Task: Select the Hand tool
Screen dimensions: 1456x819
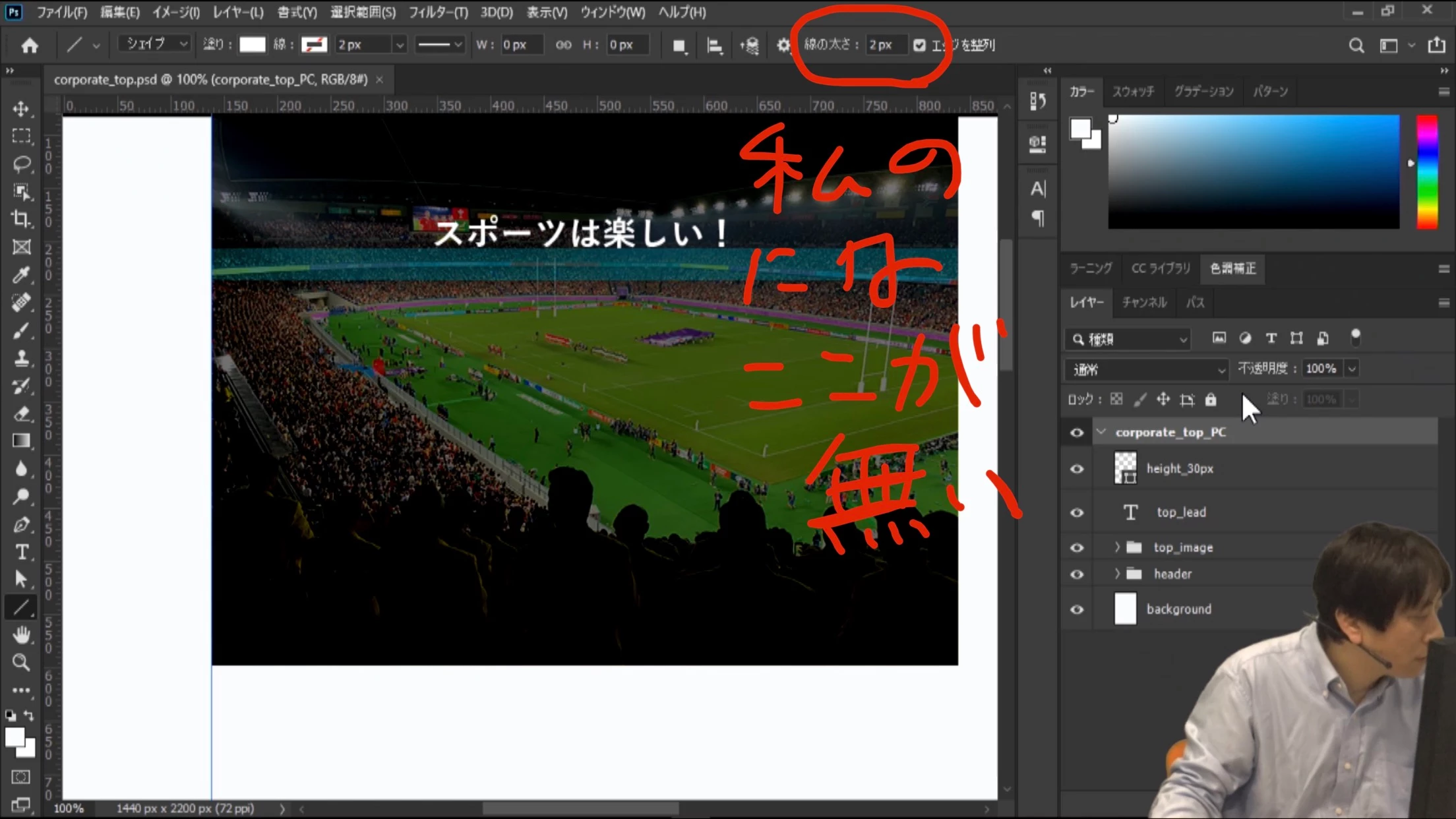Action: pos(21,634)
